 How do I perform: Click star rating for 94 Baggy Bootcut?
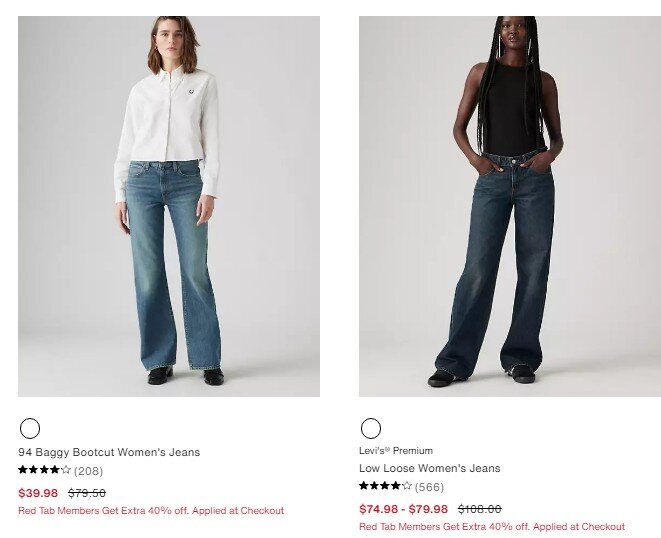pyautogui.click(x=44, y=470)
